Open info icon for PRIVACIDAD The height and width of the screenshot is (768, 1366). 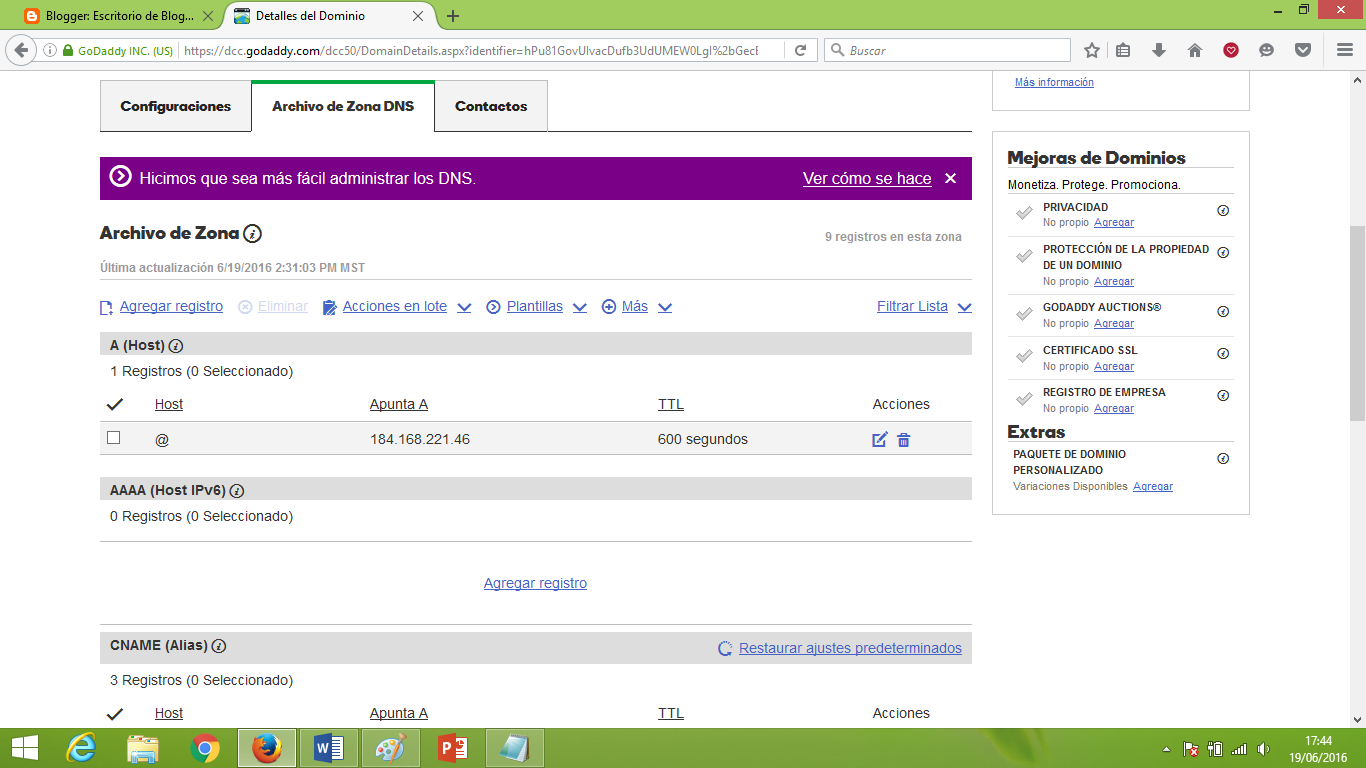[1223, 211]
